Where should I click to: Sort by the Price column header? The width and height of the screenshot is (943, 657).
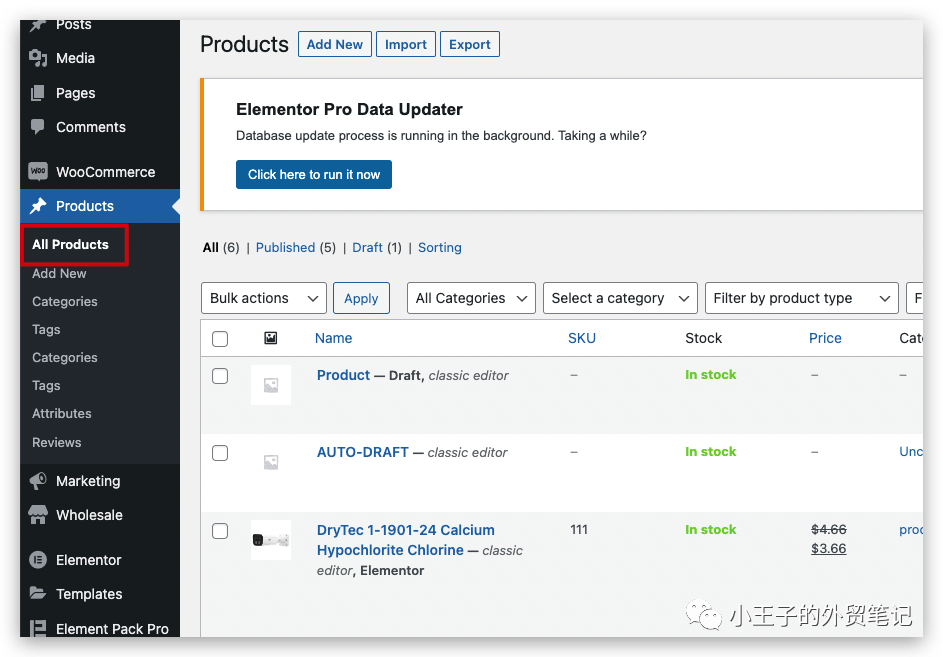(825, 338)
